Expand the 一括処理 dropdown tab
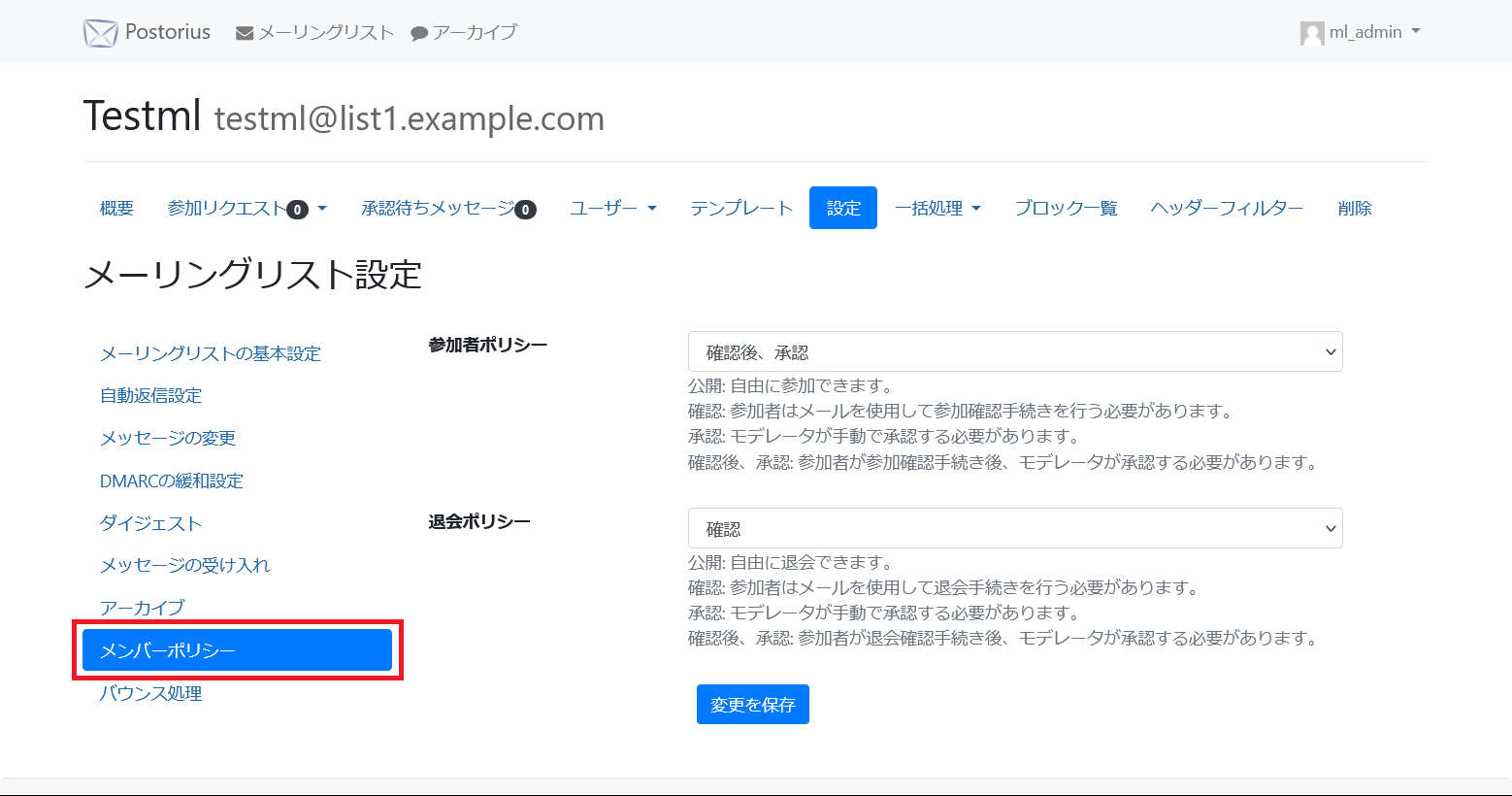The height and width of the screenshot is (796, 1512). [937, 208]
